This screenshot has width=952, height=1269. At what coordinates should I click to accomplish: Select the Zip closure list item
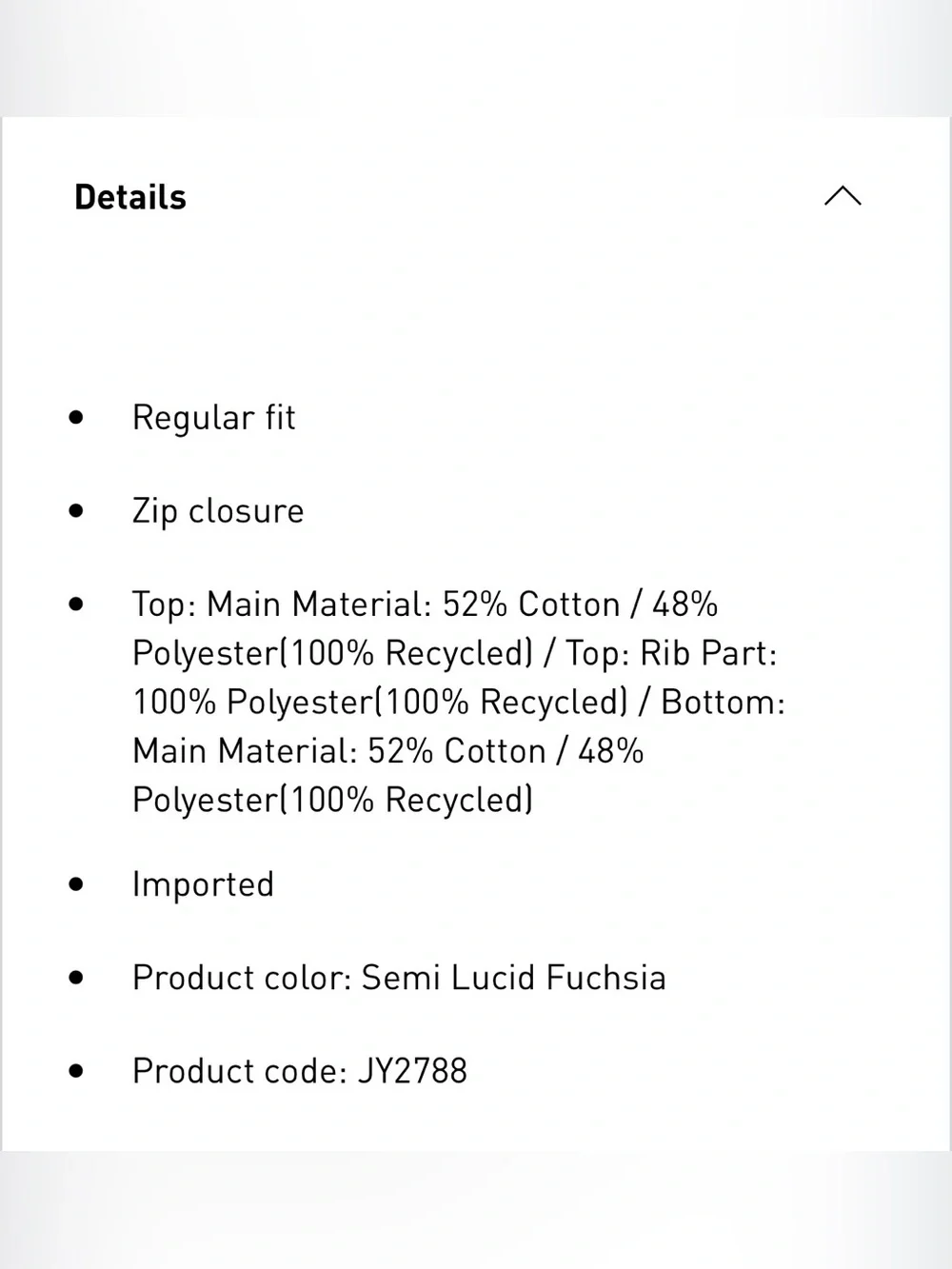[218, 511]
